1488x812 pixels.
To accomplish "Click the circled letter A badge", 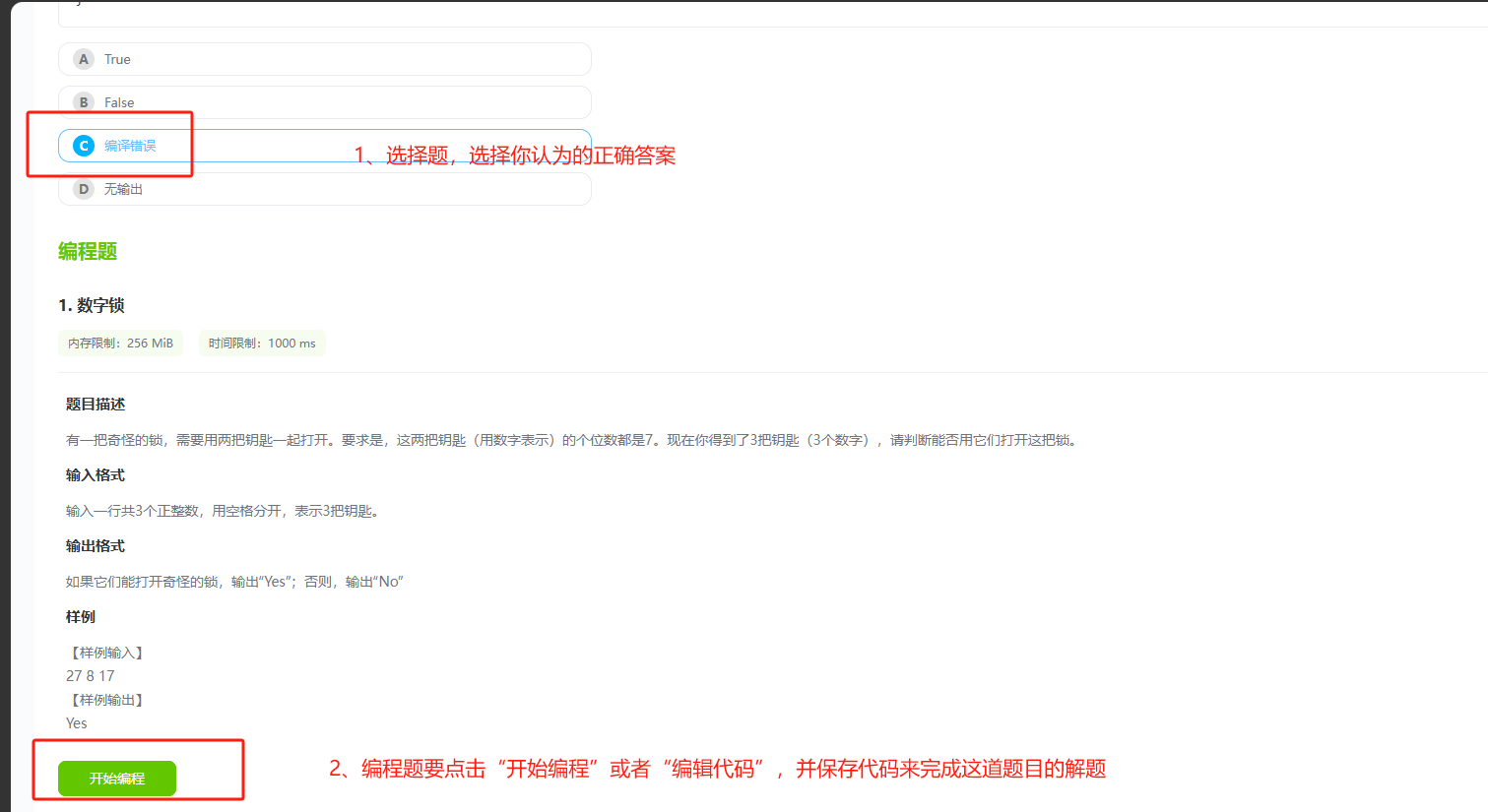I will pos(84,59).
